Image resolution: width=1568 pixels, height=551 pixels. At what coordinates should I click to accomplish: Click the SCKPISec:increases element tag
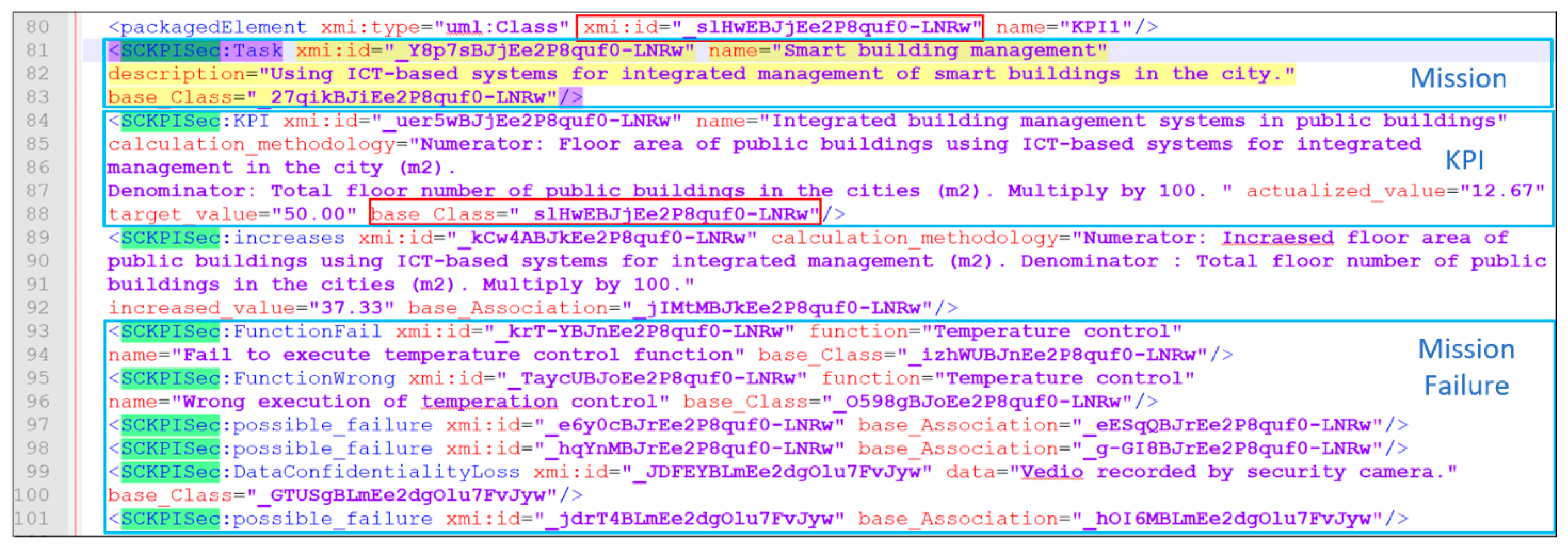click(x=226, y=238)
